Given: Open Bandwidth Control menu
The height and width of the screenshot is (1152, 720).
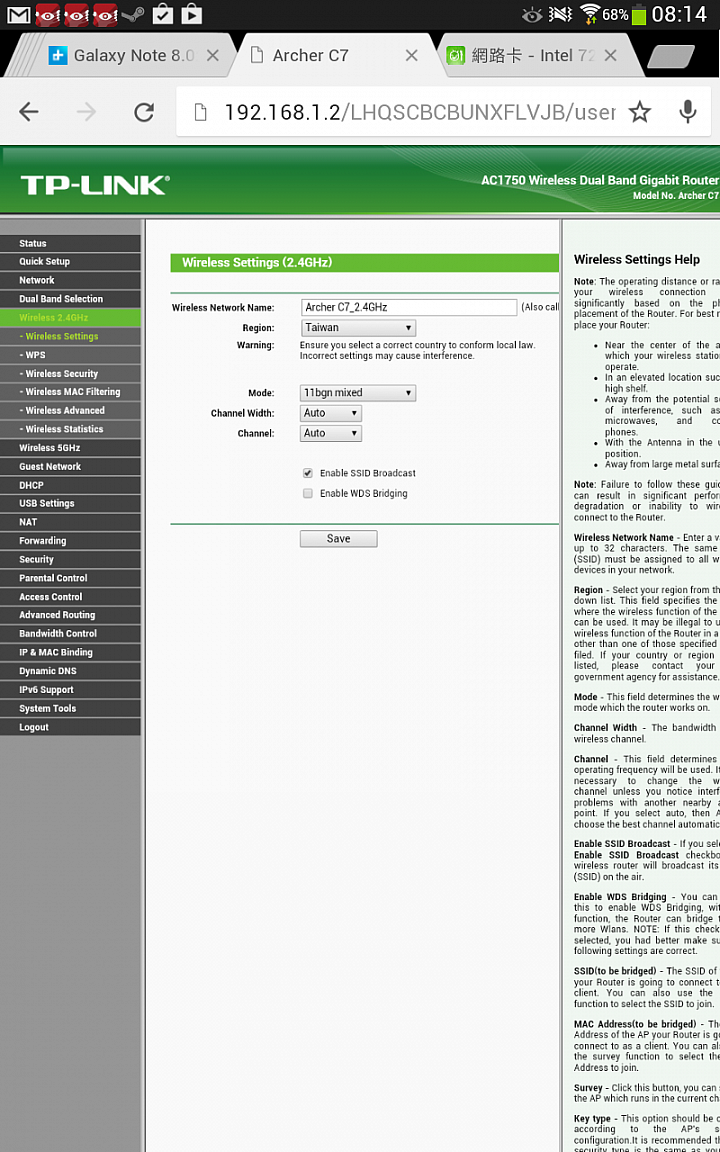Looking at the screenshot, I should pos(70,633).
